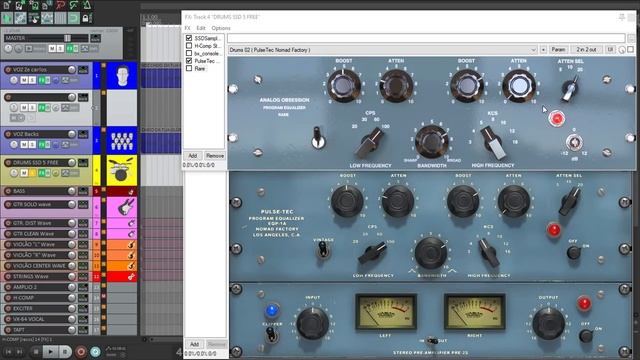Viewport: 640px width, 360px height.
Task: Go to project end in transport
Action: pyautogui.click(x=20, y=351)
